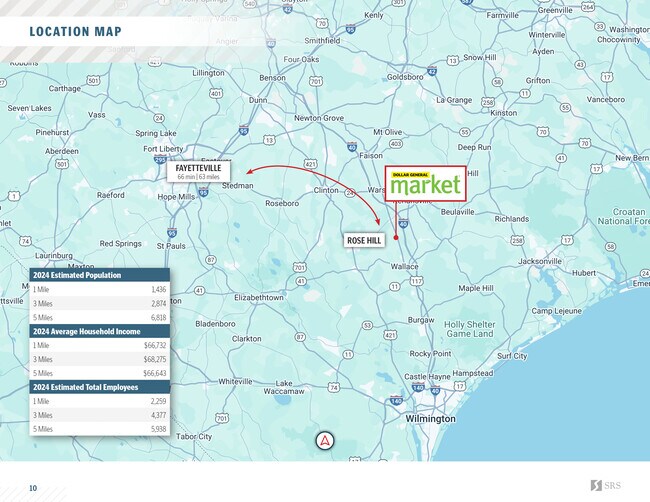This screenshot has width=650, height=502.
Task: Click the I-95 shield near Dunn
Action: point(243,129)
